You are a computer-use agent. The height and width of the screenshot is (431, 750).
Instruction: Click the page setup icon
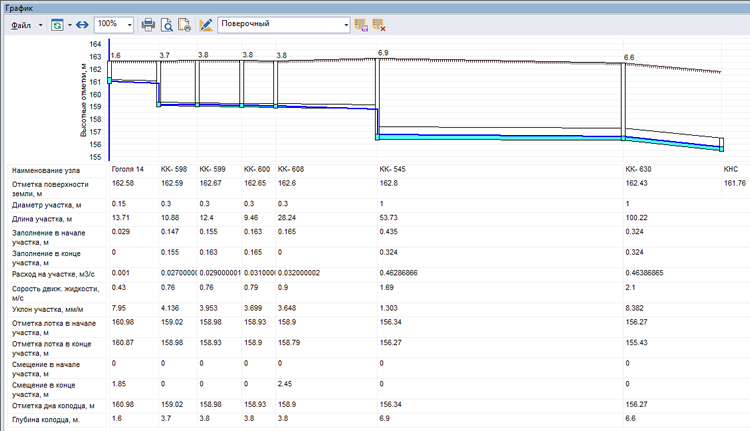pos(185,23)
